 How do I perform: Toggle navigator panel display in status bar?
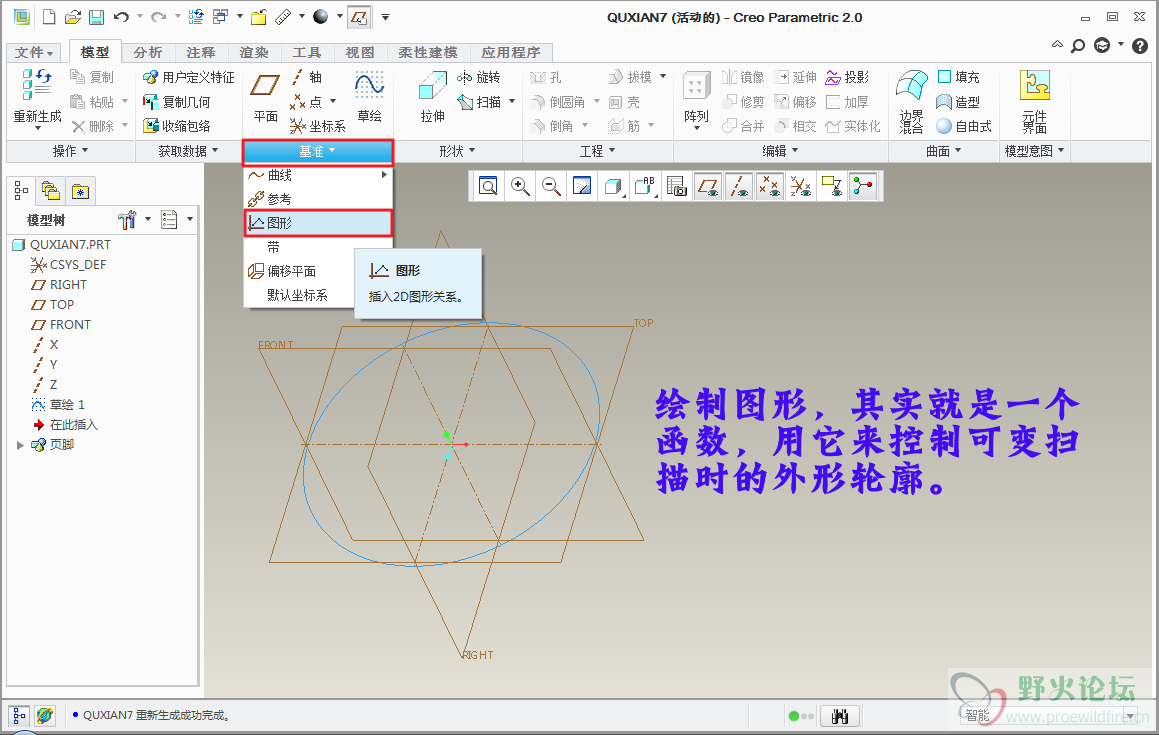point(18,716)
